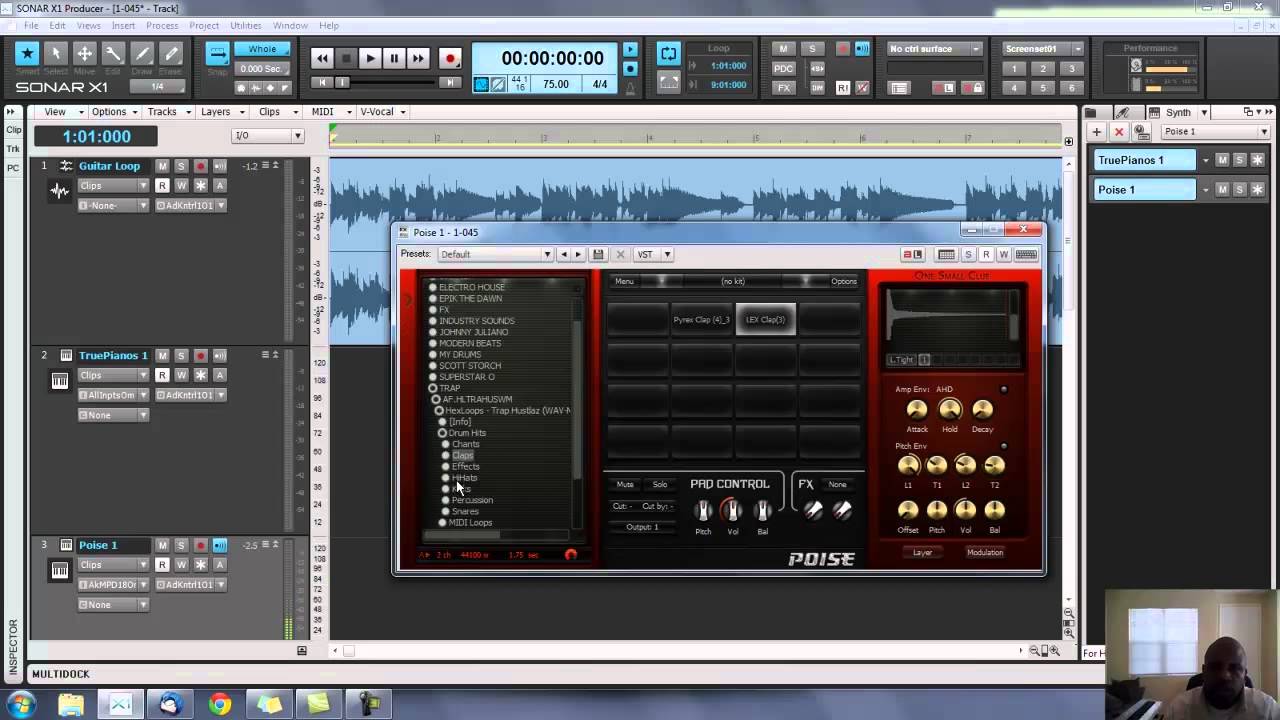
Task: Open the virtual keyboard icon in Poise header
Action: coord(1026,255)
